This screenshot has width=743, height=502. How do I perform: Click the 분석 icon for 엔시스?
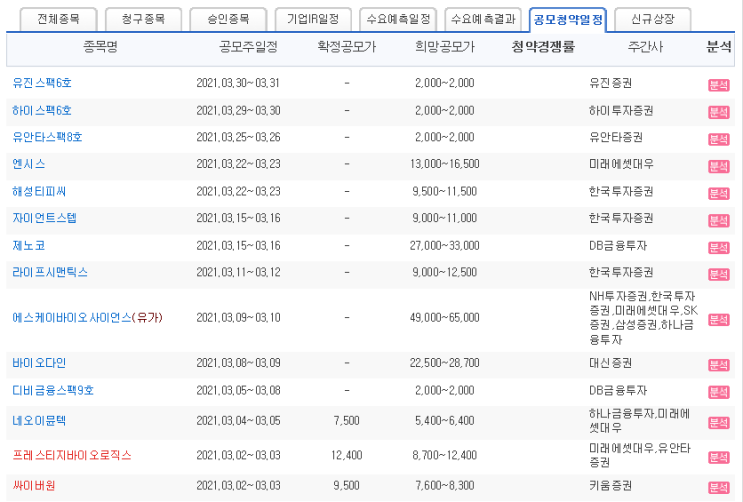point(718,166)
